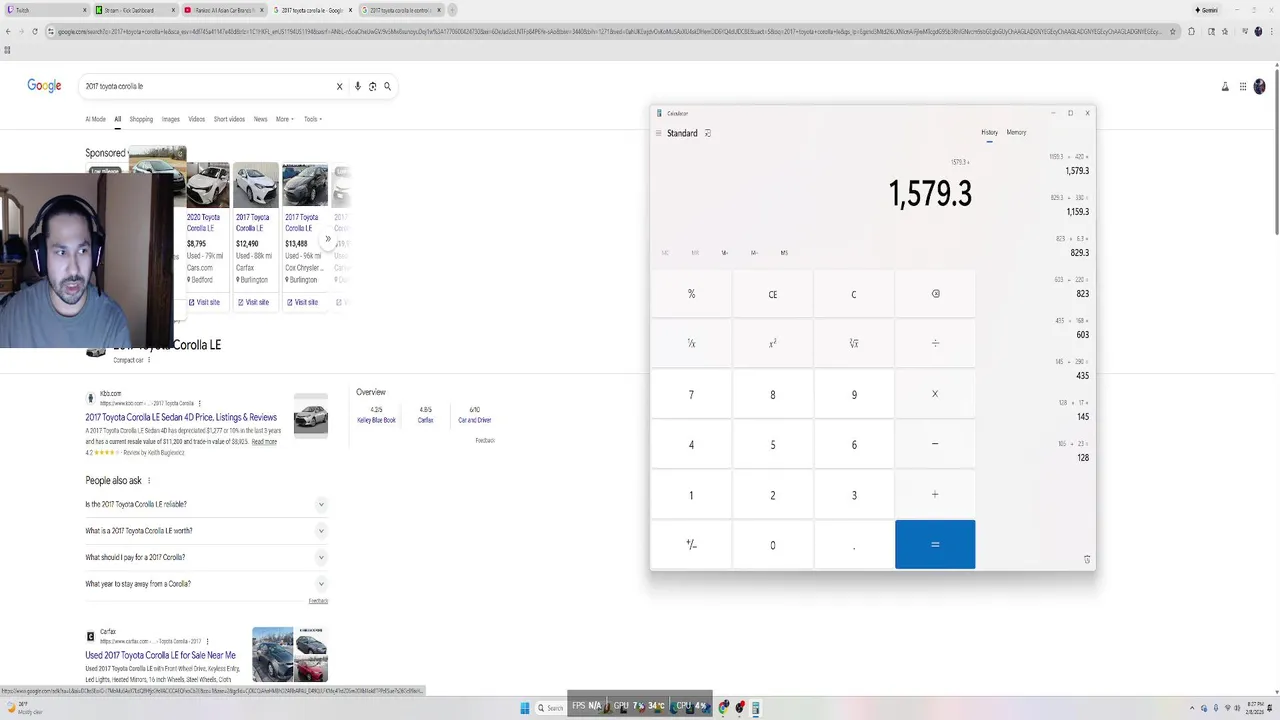Click the blue equals key
The height and width of the screenshot is (720, 1280).
click(935, 544)
